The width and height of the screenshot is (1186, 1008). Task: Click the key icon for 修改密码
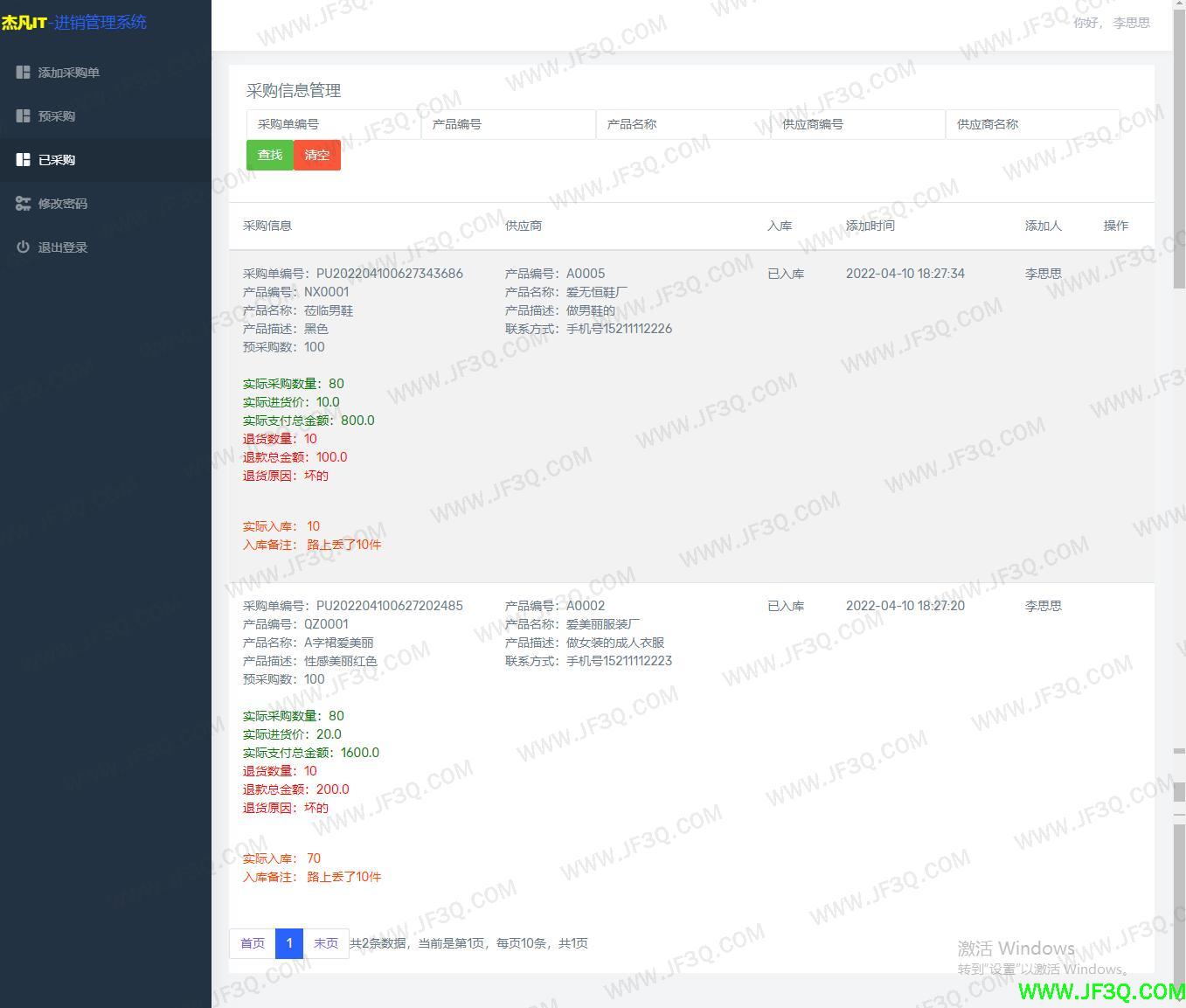coord(24,204)
